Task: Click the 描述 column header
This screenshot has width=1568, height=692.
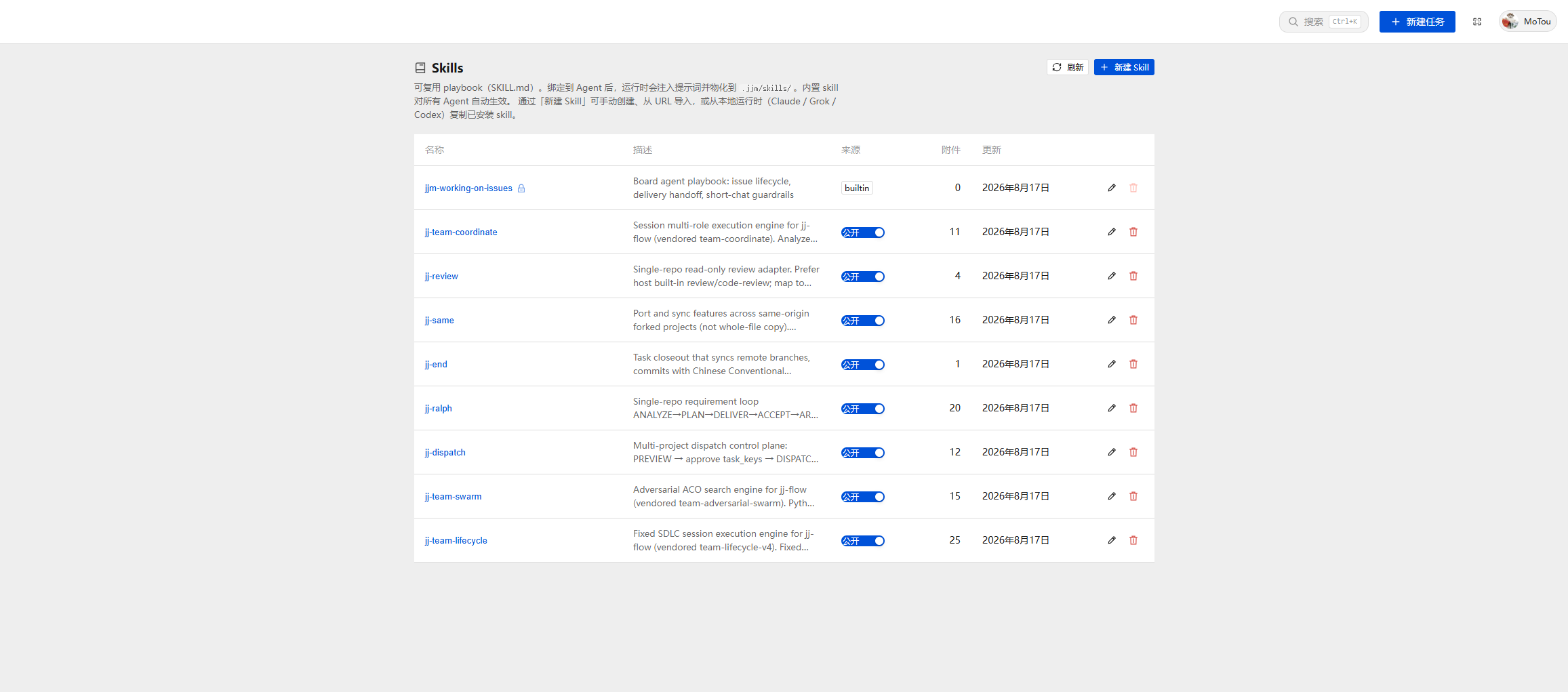Action: pyautogui.click(x=643, y=150)
